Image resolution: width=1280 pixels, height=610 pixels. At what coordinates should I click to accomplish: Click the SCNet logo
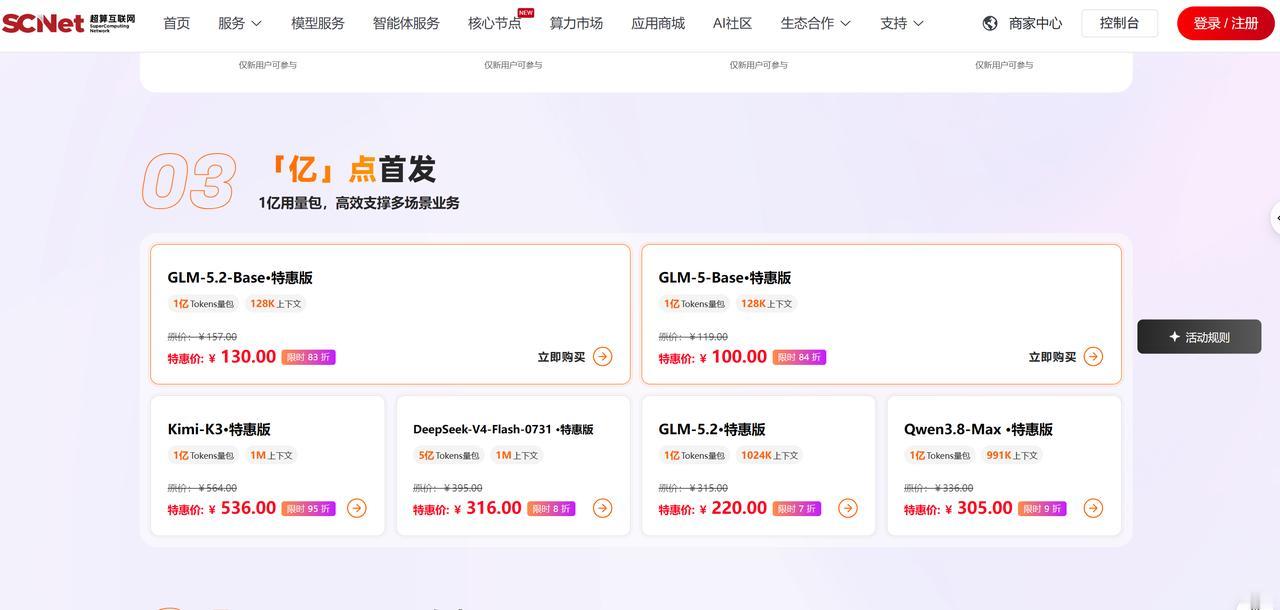coord(69,23)
